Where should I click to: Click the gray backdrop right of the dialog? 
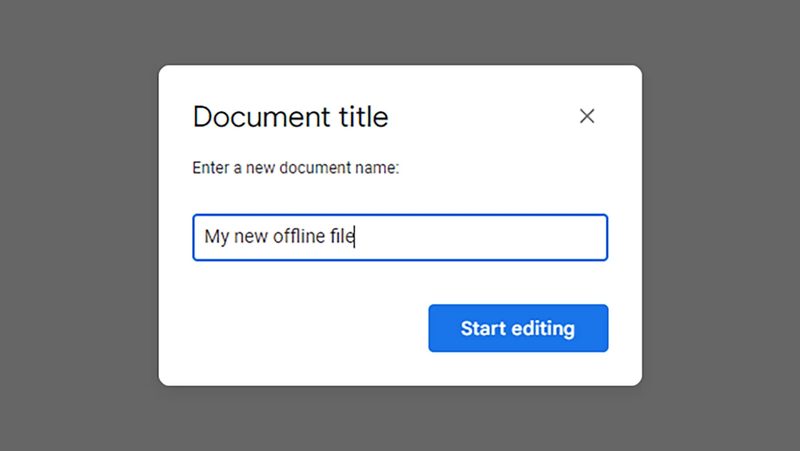[x=720, y=225]
